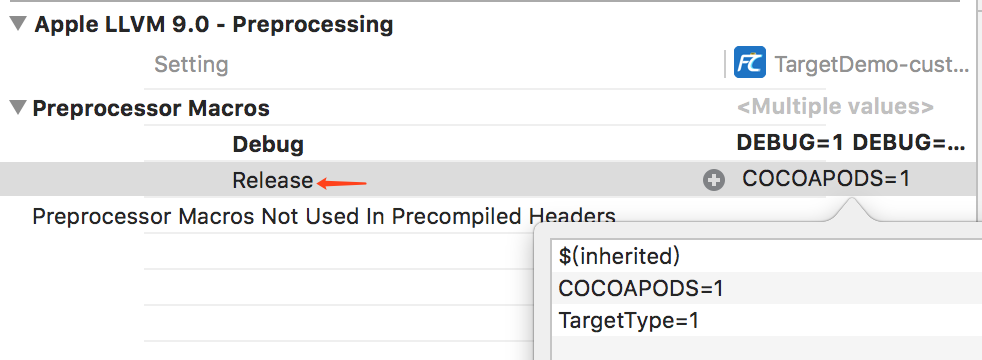Click the Apple LLVM 9.0 Preprocessing title
This screenshot has width=982, height=360.
pyautogui.click(x=214, y=24)
